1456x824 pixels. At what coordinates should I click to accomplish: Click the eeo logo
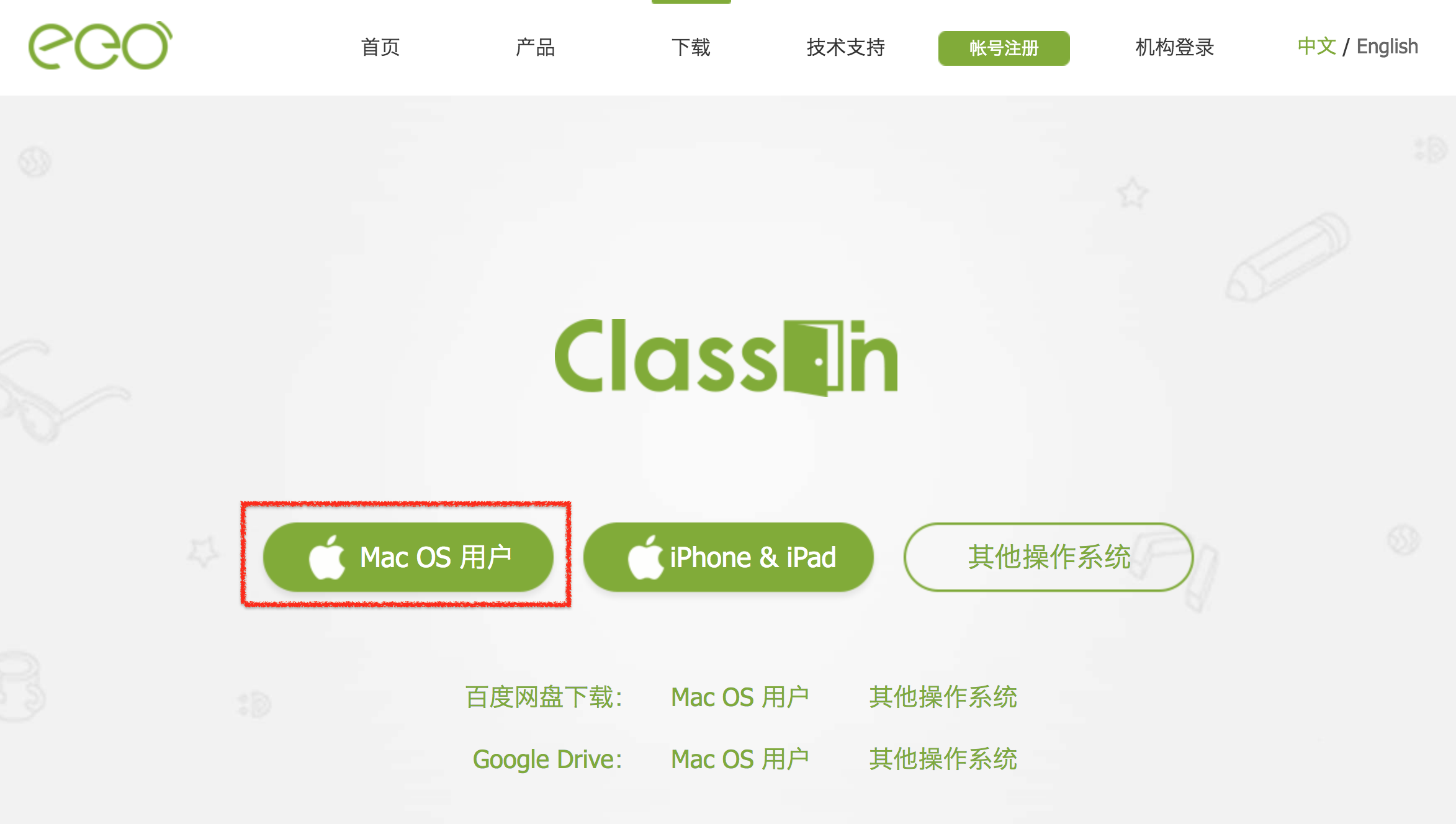point(101,45)
